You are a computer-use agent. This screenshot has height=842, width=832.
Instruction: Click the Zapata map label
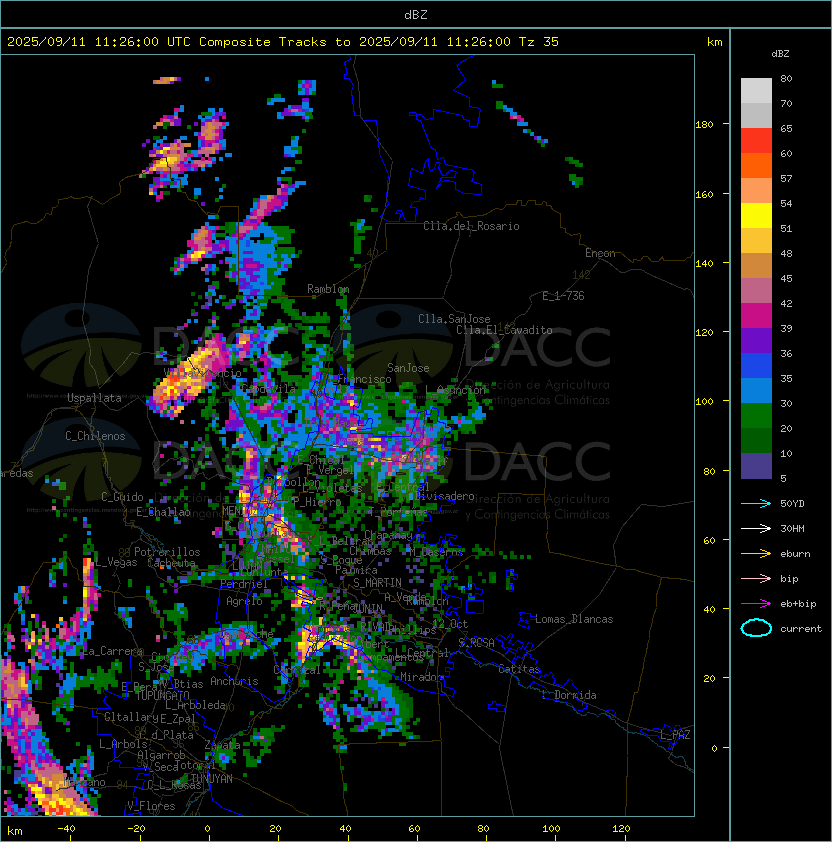[222, 745]
